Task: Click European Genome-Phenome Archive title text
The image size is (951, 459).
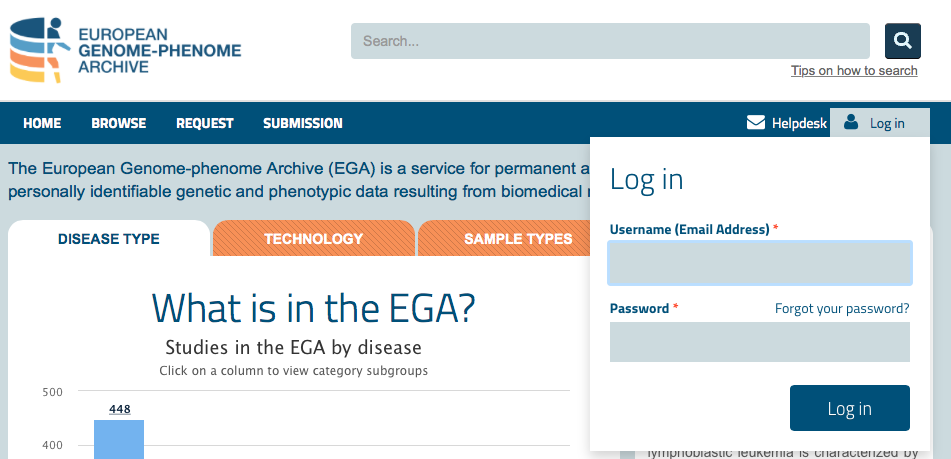Action: pos(159,49)
